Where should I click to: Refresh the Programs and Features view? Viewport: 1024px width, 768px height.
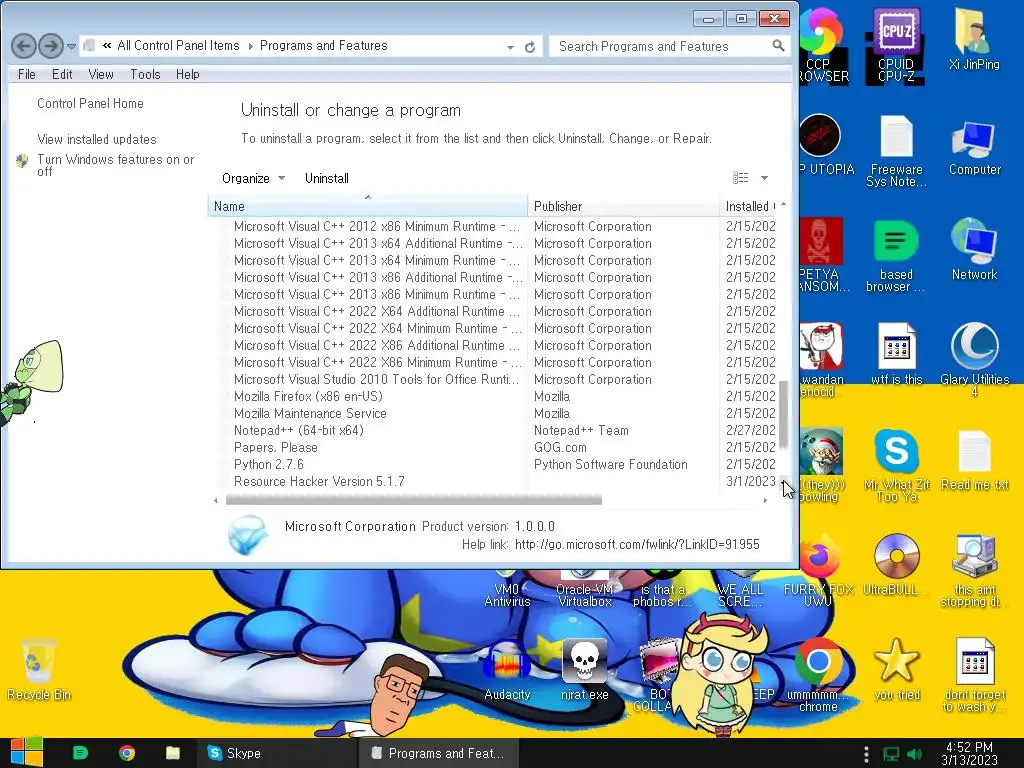530,46
